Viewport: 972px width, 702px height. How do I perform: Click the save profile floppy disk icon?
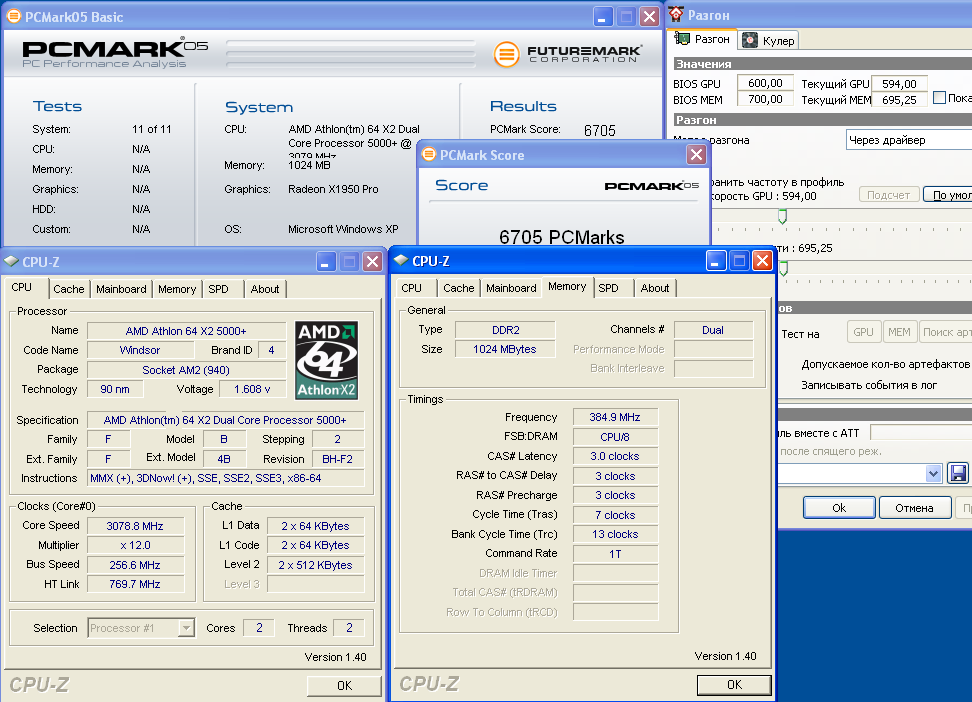point(958,474)
